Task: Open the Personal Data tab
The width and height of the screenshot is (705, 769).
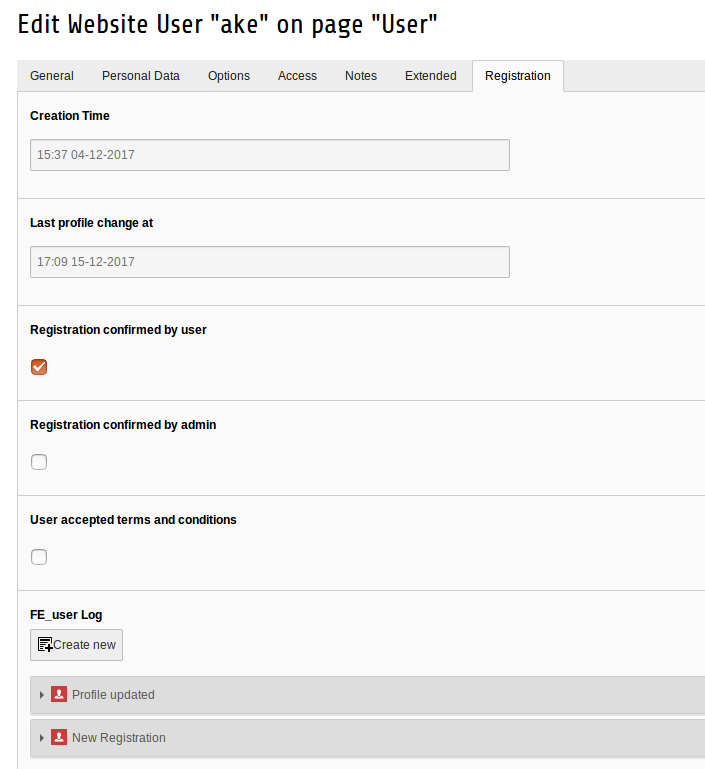Action: point(141,76)
